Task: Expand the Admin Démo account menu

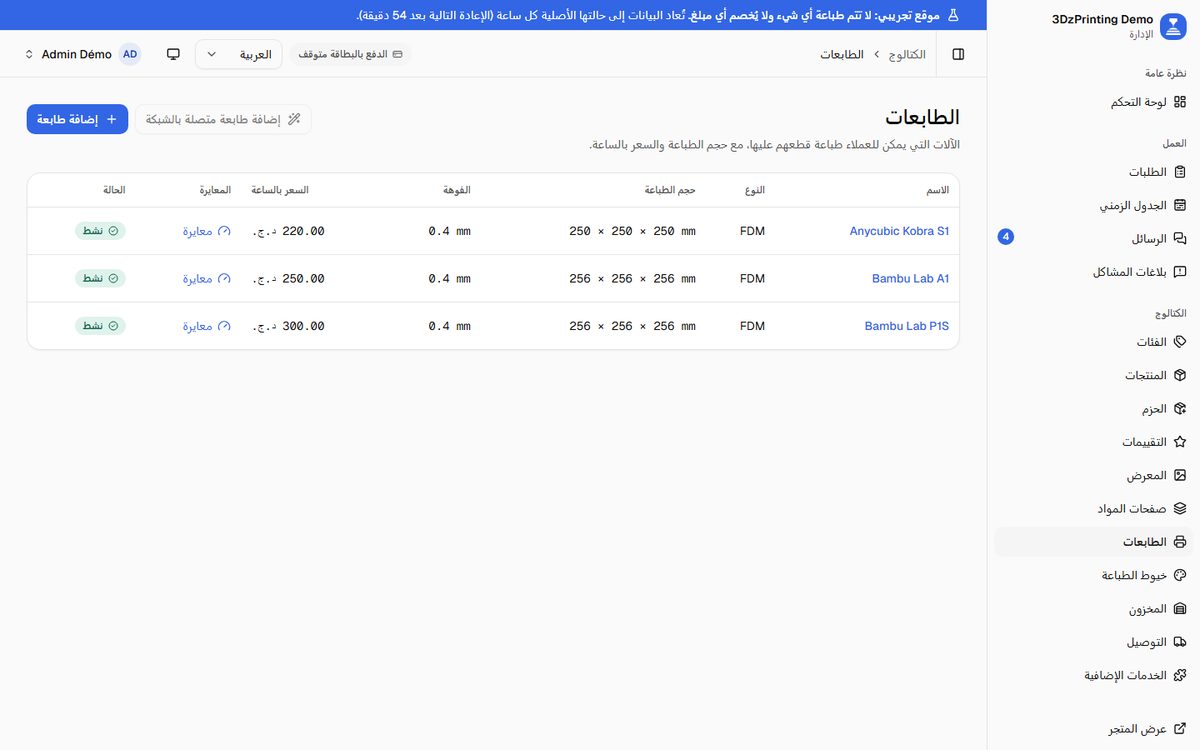Action: [82, 54]
